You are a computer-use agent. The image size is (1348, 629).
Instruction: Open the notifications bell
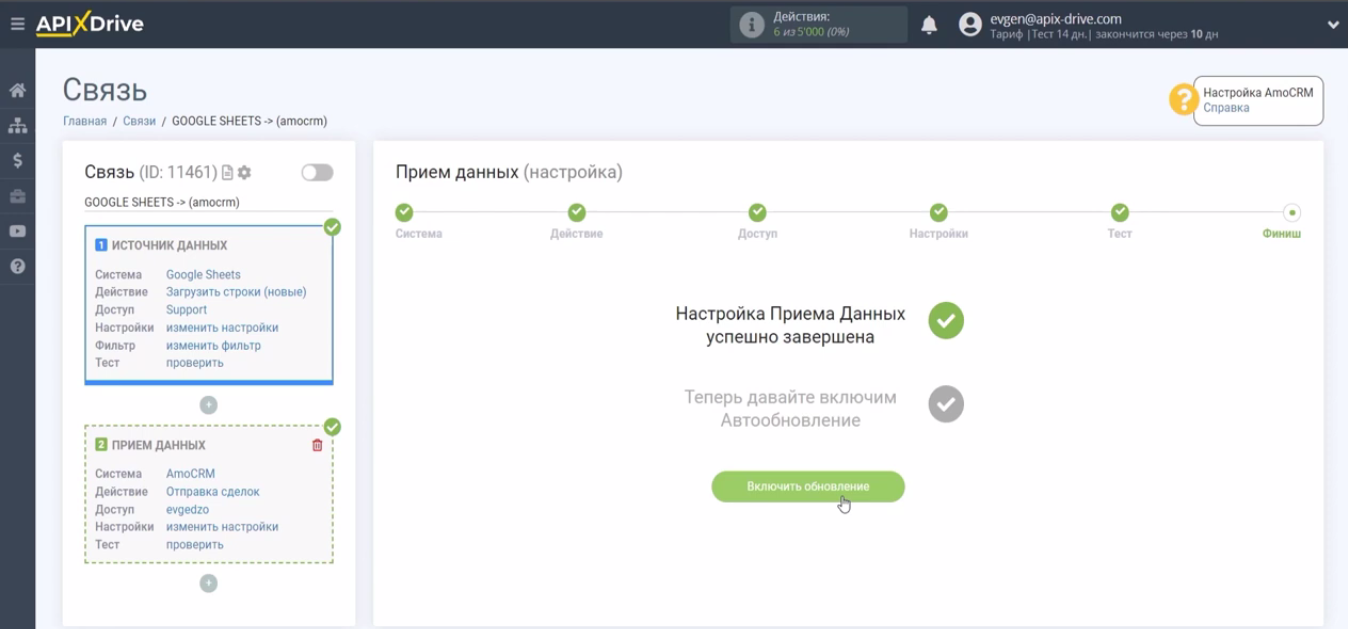click(929, 25)
